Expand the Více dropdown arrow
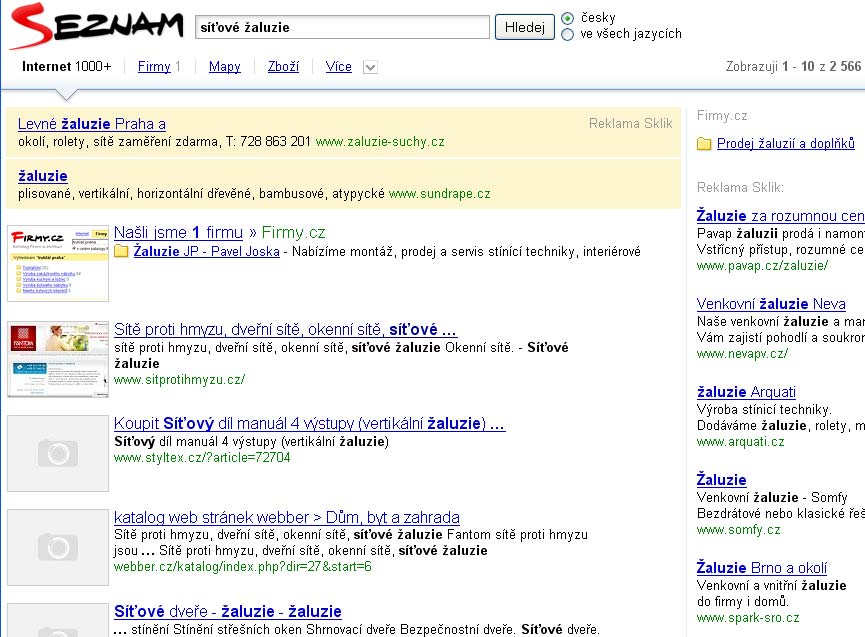 [370, 67]
